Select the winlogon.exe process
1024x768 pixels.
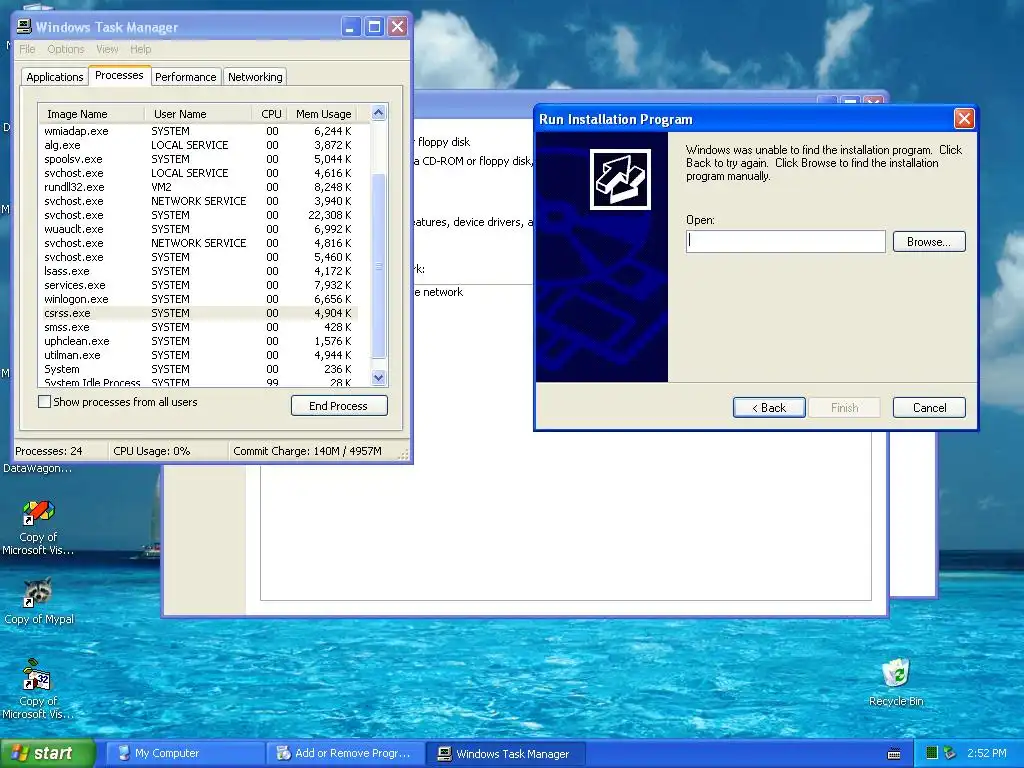pos(200,299)
